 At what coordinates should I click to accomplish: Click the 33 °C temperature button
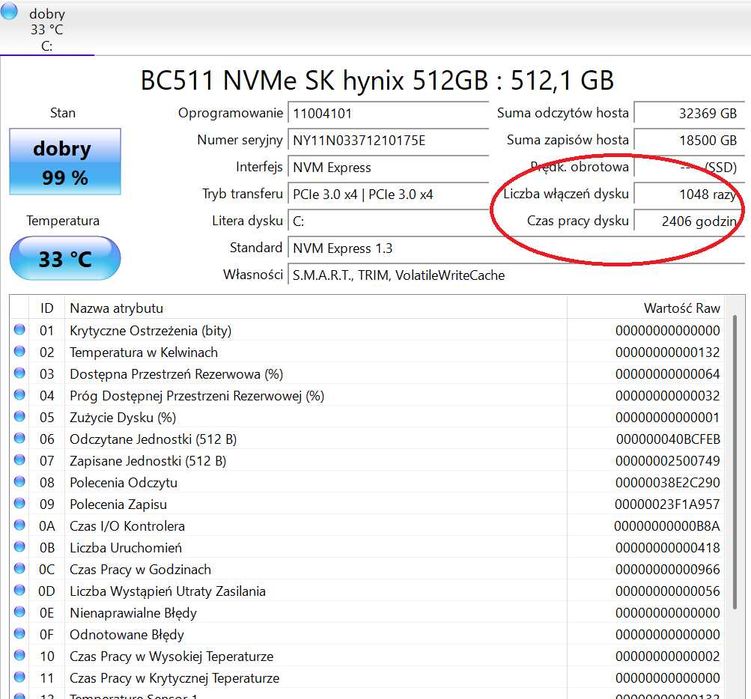click(x=65, y=259)
